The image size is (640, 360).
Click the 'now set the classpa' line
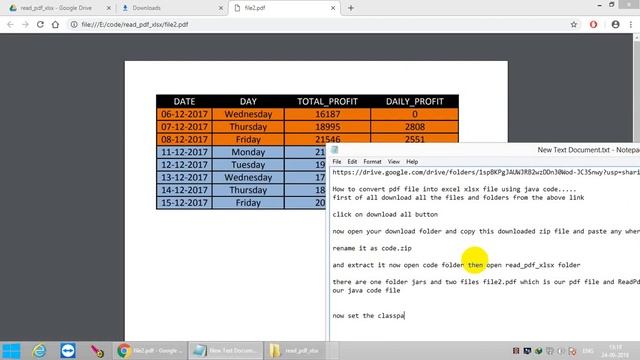point(368,316)
